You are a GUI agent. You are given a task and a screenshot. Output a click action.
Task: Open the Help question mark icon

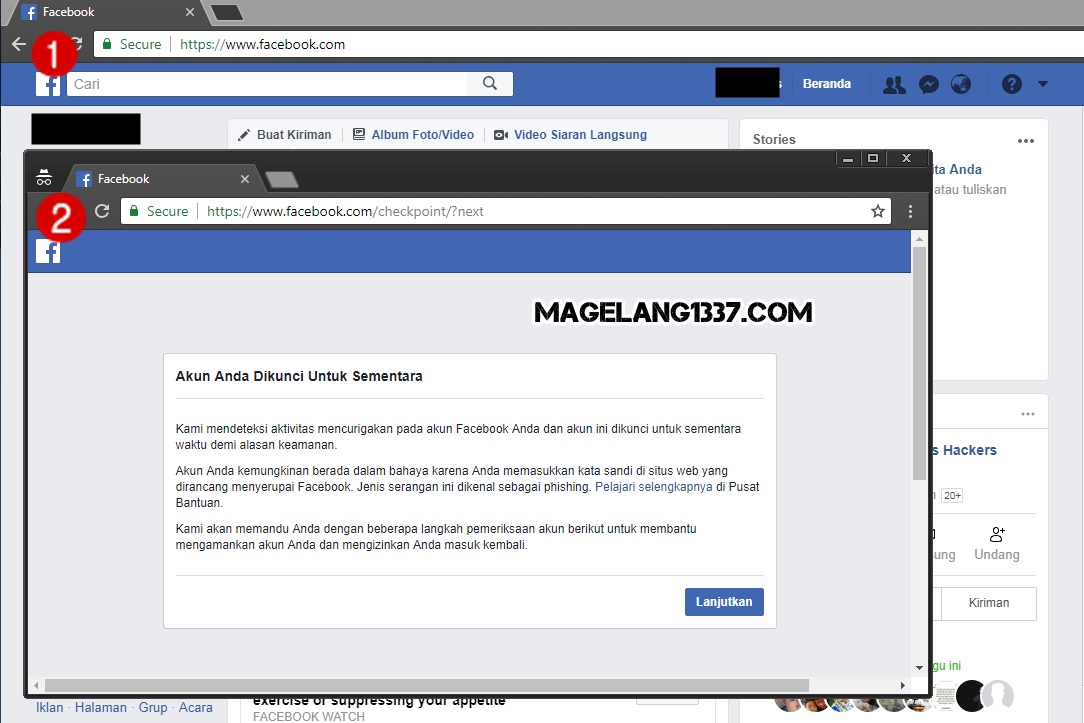point(1009,84)
